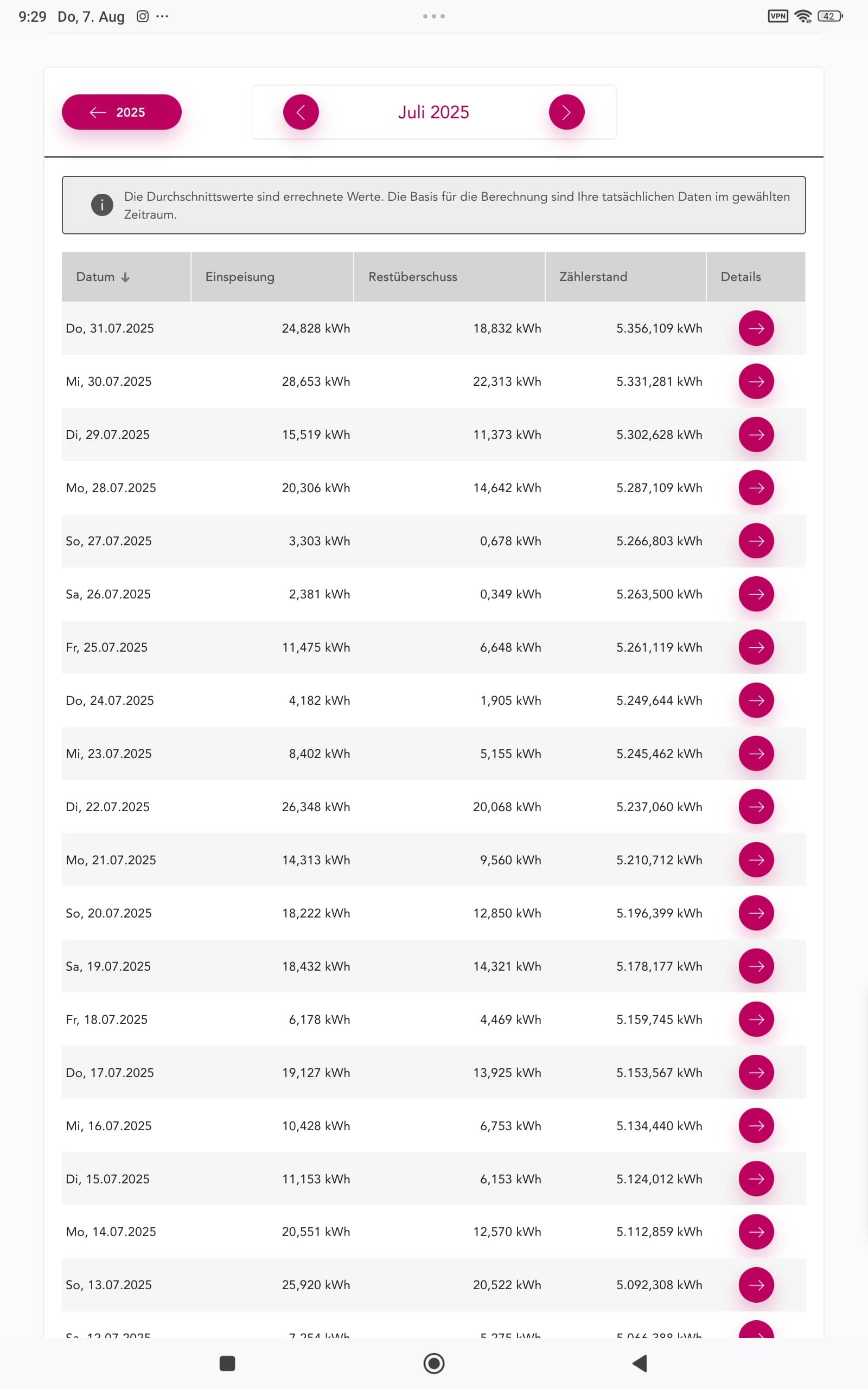
Task: Show details for So, 13.07.2025
Action: tap(756, 1284)
